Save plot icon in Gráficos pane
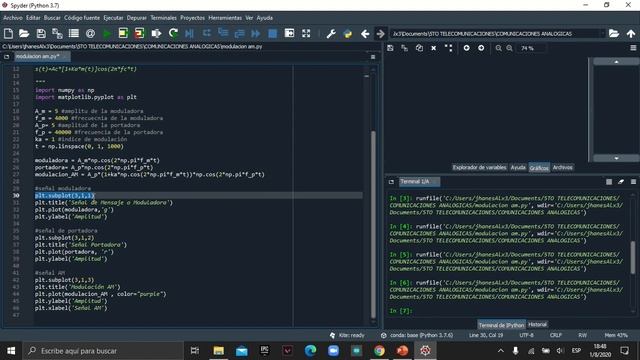This screenshot has height=360, width=640. 390,48
